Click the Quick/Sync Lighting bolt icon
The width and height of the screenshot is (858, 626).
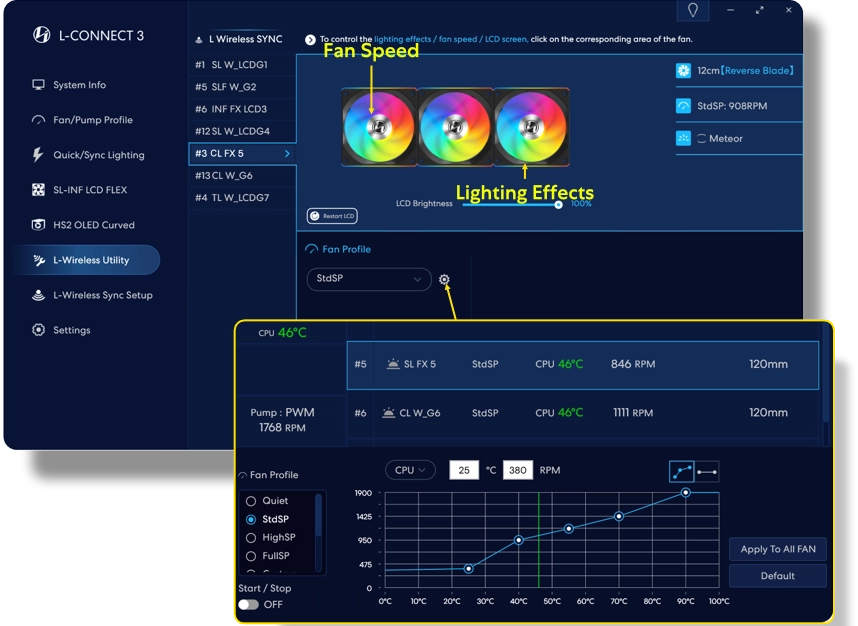click(38, 155)
